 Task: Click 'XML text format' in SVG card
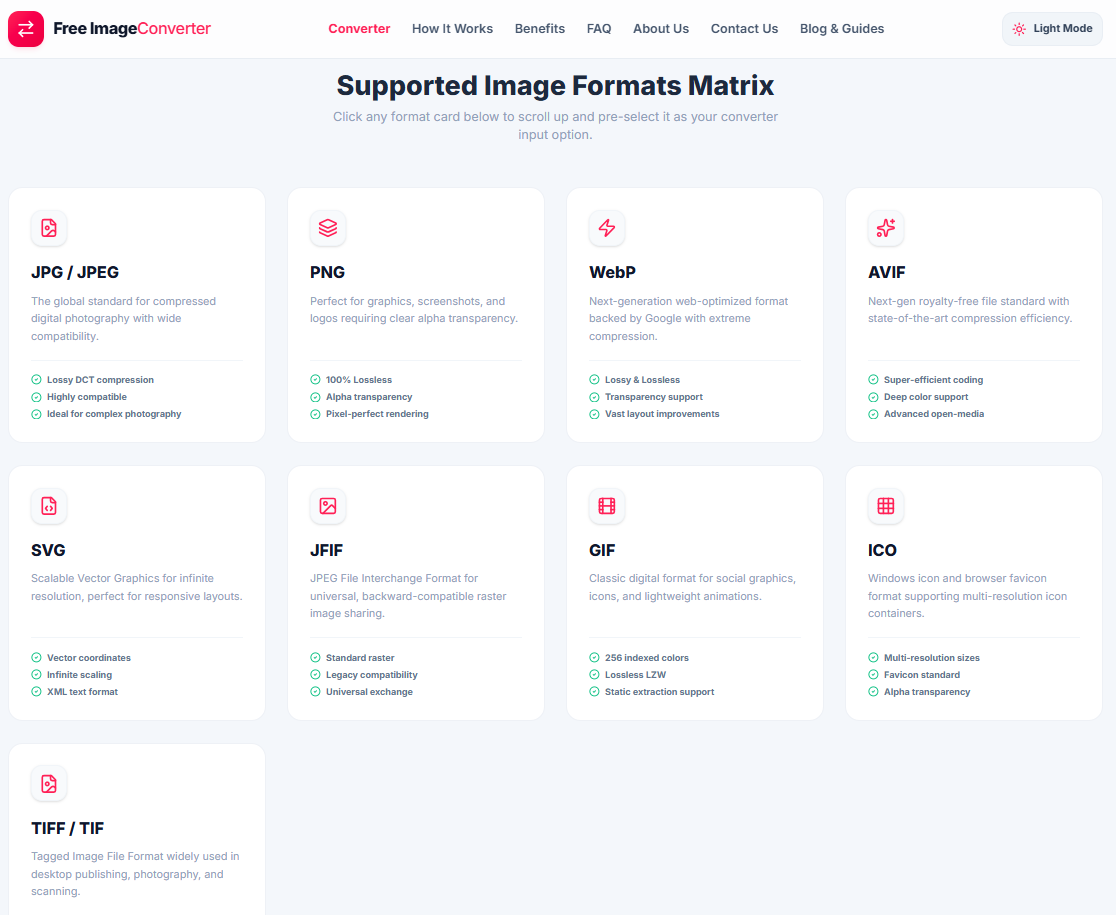point(83,692)
